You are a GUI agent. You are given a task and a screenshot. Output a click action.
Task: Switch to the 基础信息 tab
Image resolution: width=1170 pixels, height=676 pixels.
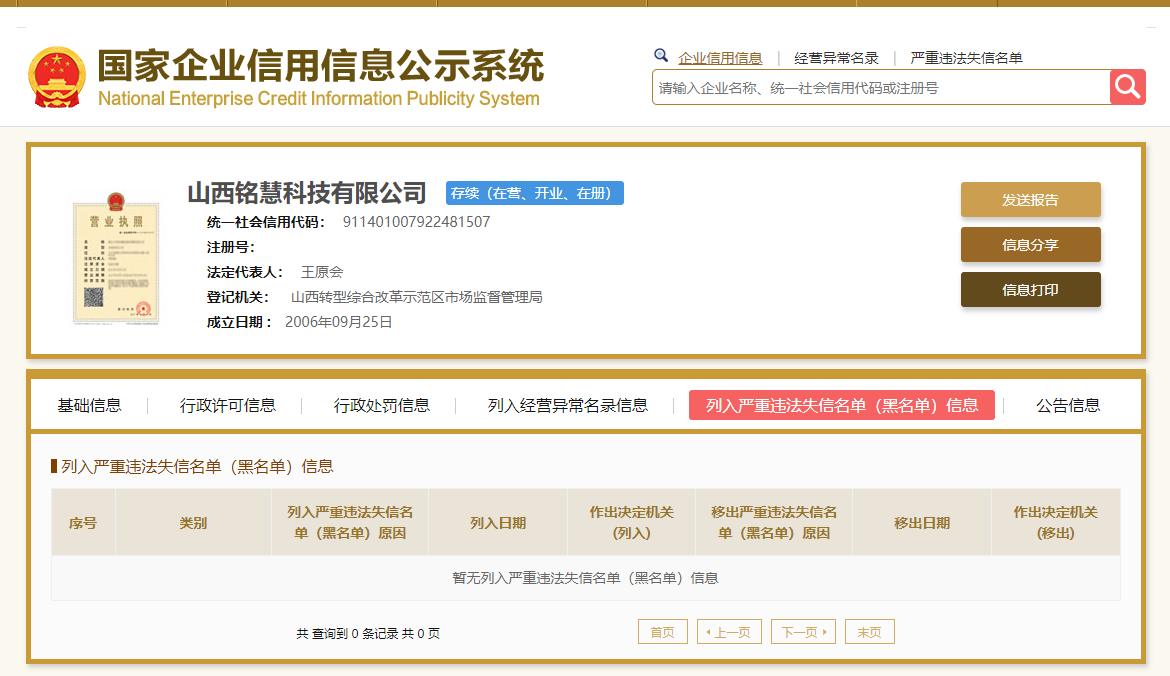89,405
